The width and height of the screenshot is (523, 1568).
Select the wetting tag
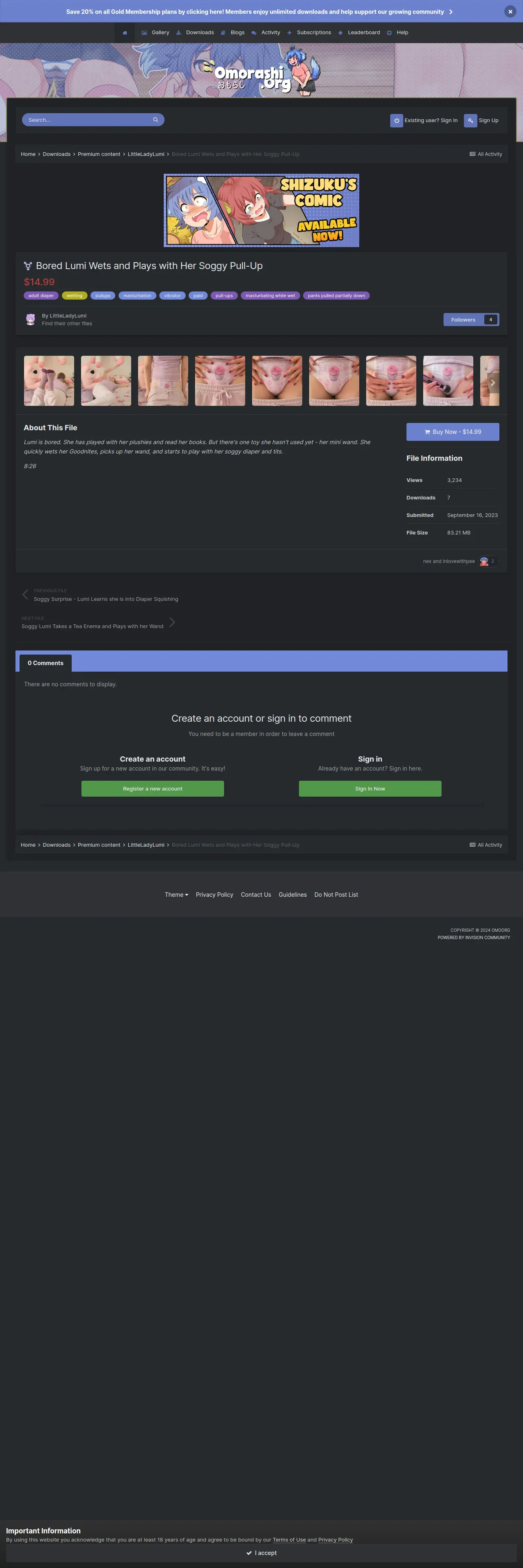[74, 296]
